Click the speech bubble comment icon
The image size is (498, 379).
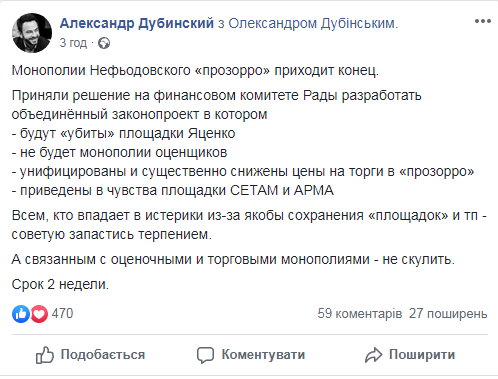pyautogui.click(x=205, y=355)
